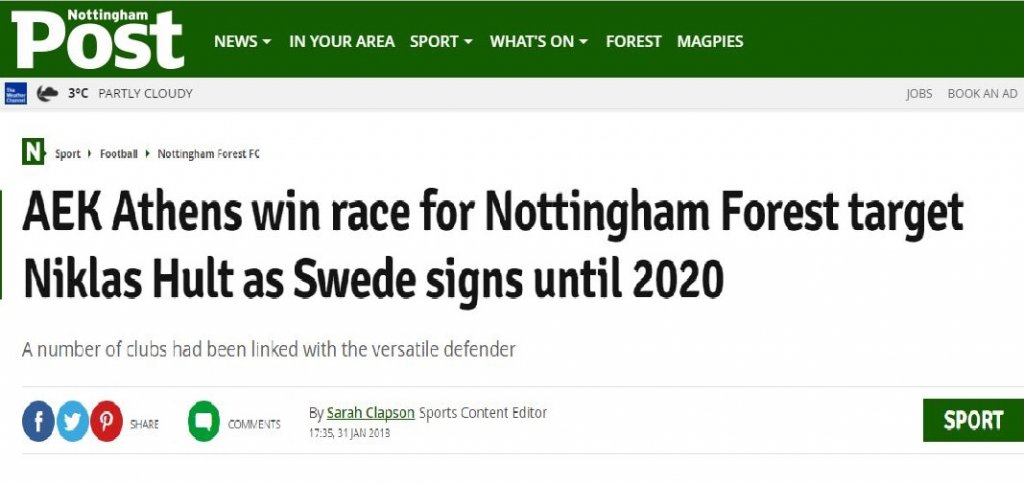
Task: Click the green N breadcrumb home icon
Action: (x=34, y=153)
